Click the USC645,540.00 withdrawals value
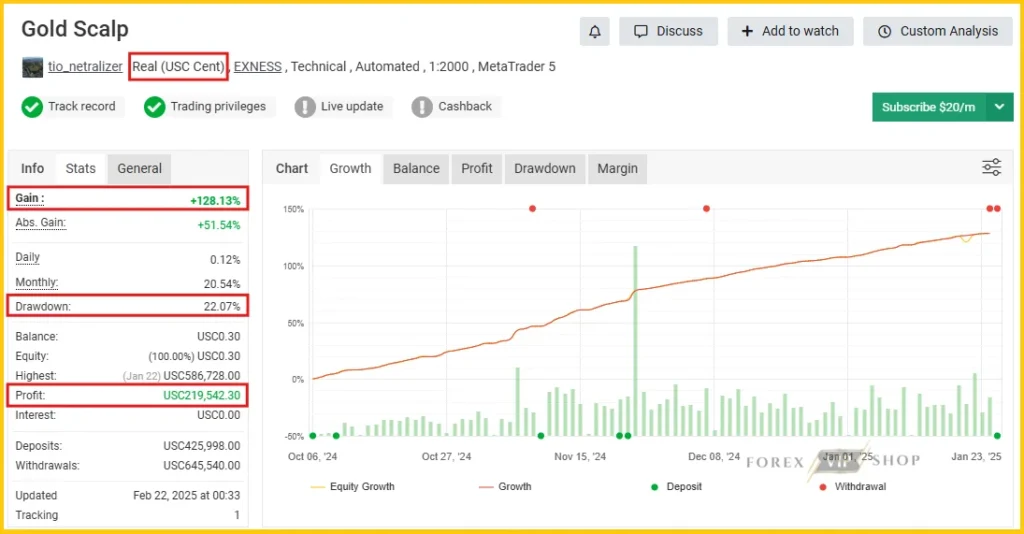1024x534 pixels. [202, 466]
